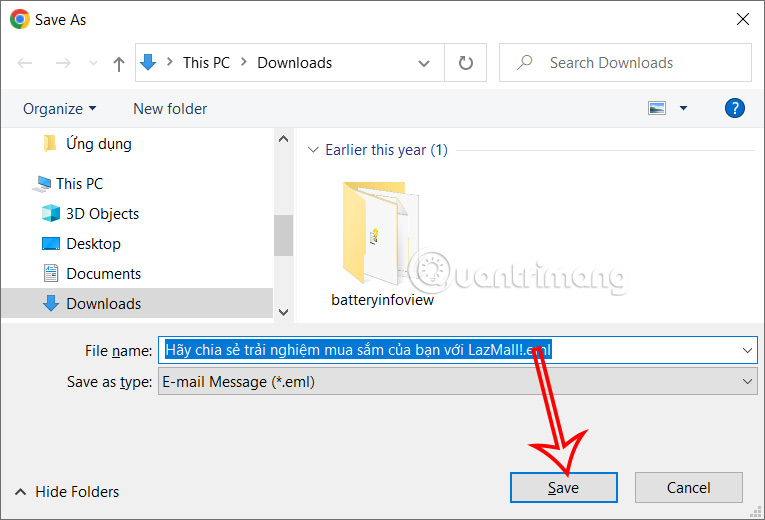Open the File name dropdown arrow
This screenshot has height=520, width=765.
pyautogui.click(x=747, y=350)
